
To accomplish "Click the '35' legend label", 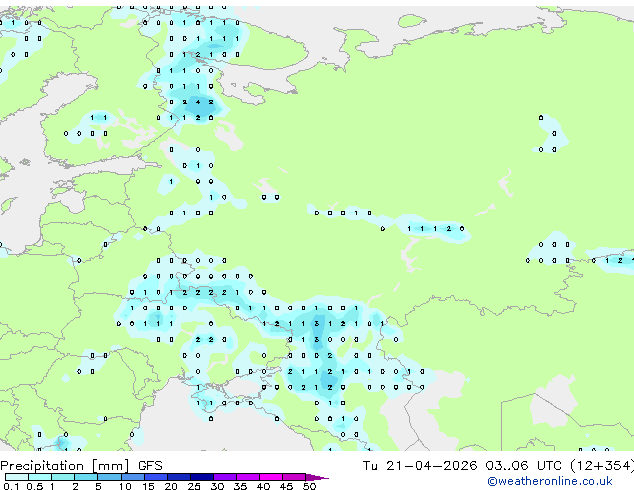I will pos(241,486).
